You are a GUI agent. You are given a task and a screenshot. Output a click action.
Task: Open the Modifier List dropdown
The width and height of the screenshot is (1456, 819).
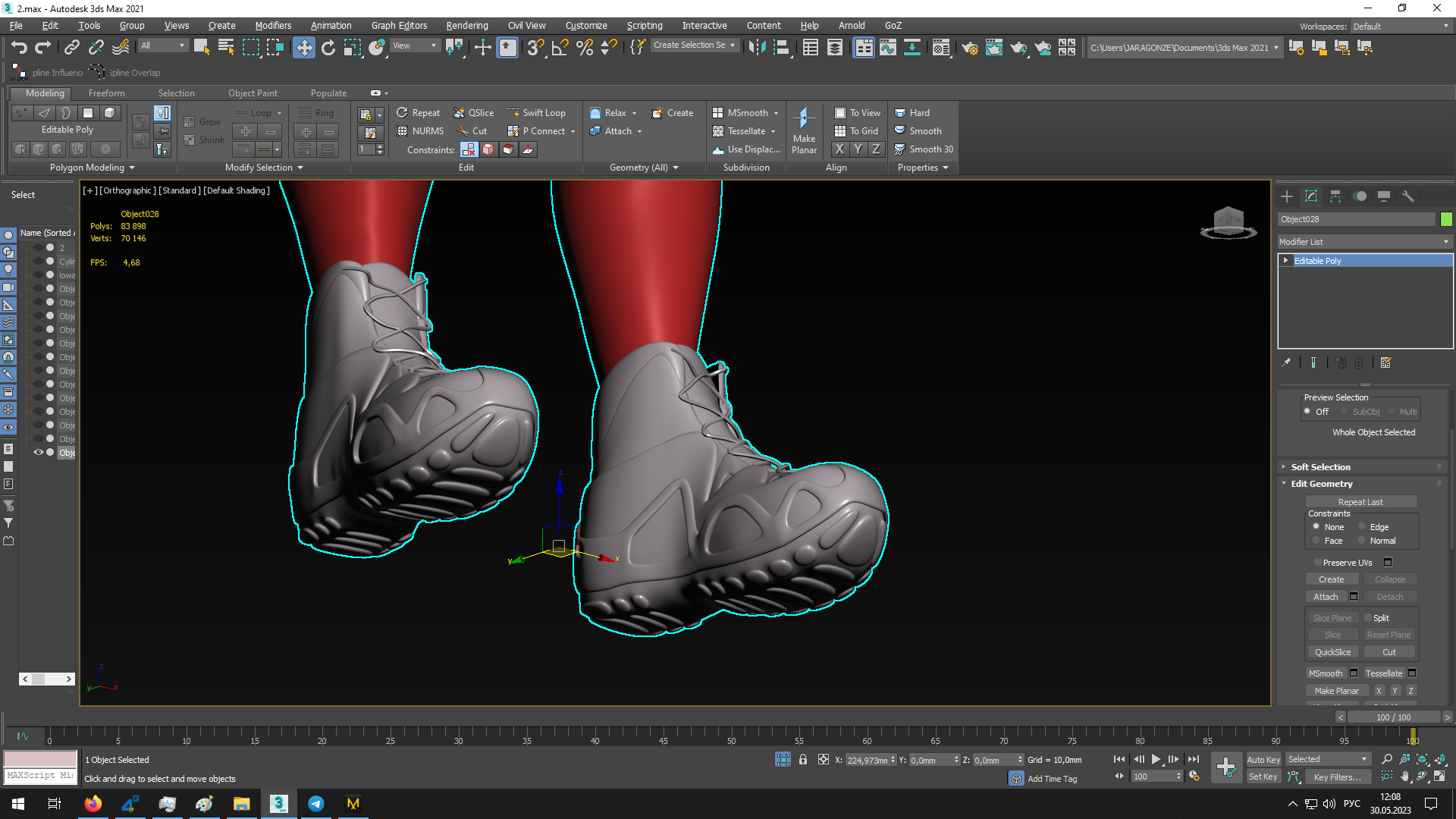point(1363,242)
